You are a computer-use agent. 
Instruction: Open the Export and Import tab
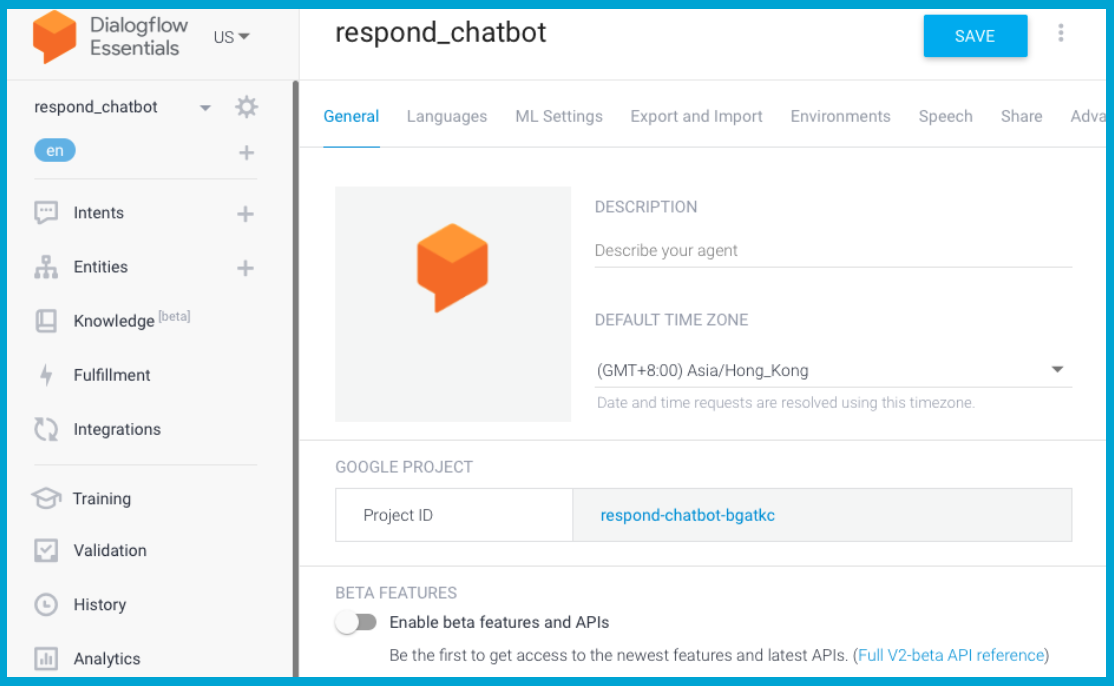click(x=696, y=116)
